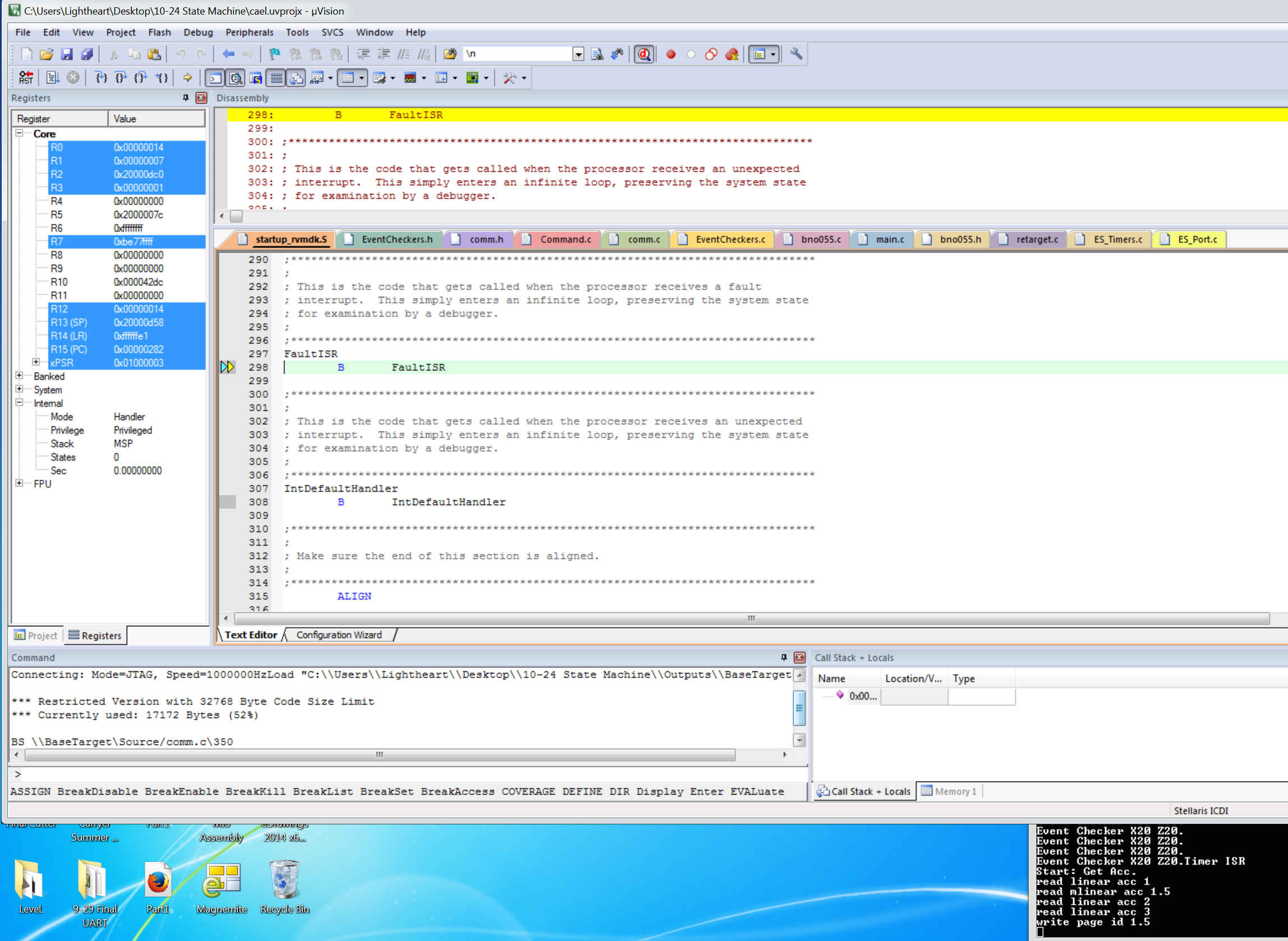Switch to the main.c editor tab
This screenshot has width=1288, height=941.
(889, 239)
